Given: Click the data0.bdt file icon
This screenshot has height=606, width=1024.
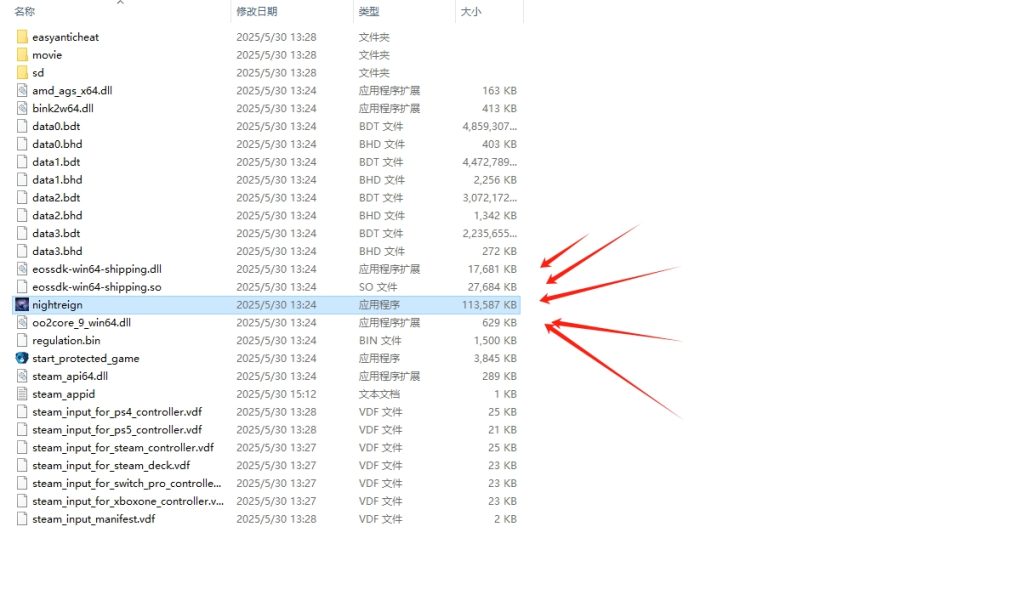Looking at the screenshot, I should pos(22,126).
